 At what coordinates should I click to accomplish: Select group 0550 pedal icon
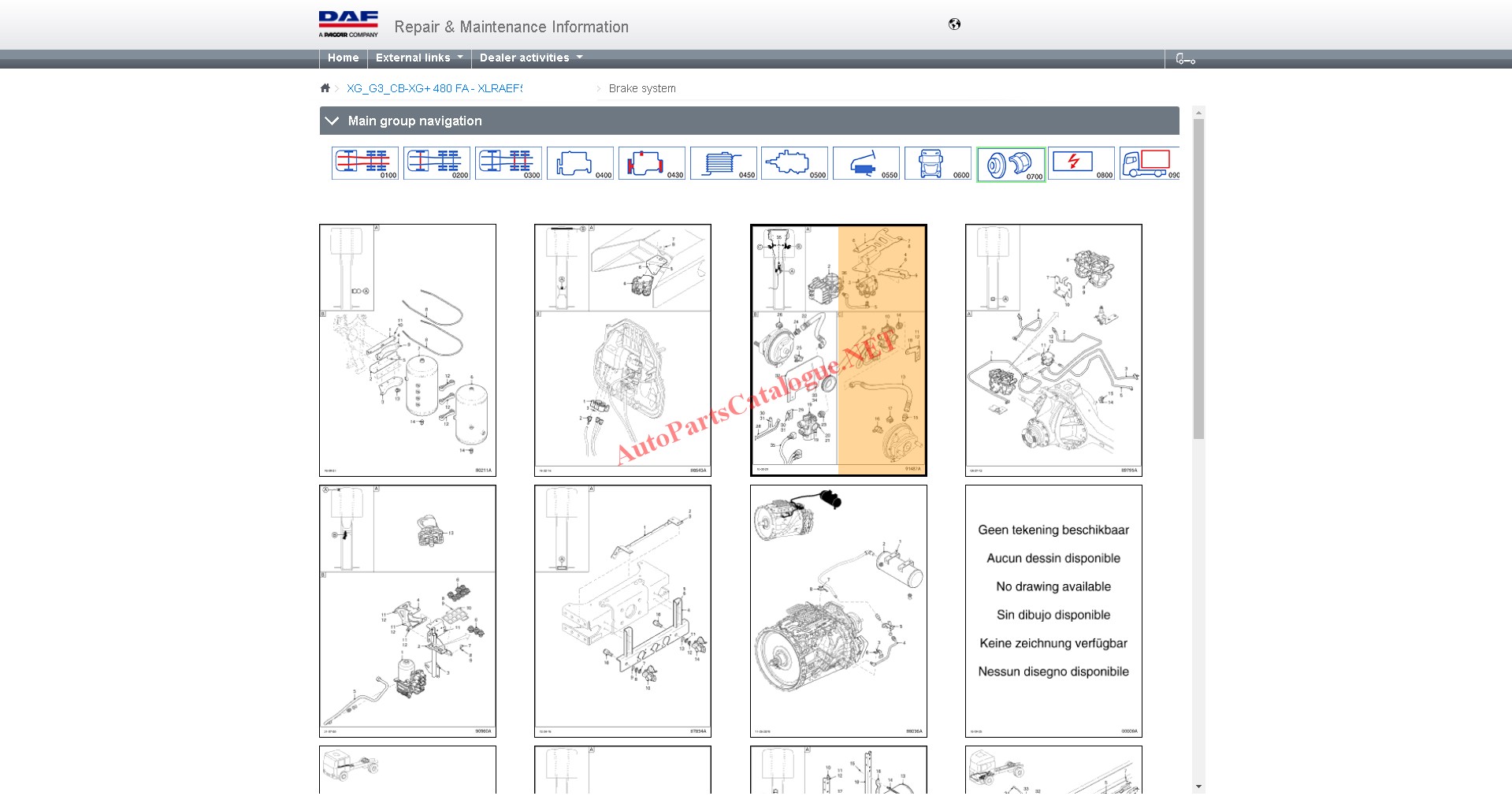[866, 163]
